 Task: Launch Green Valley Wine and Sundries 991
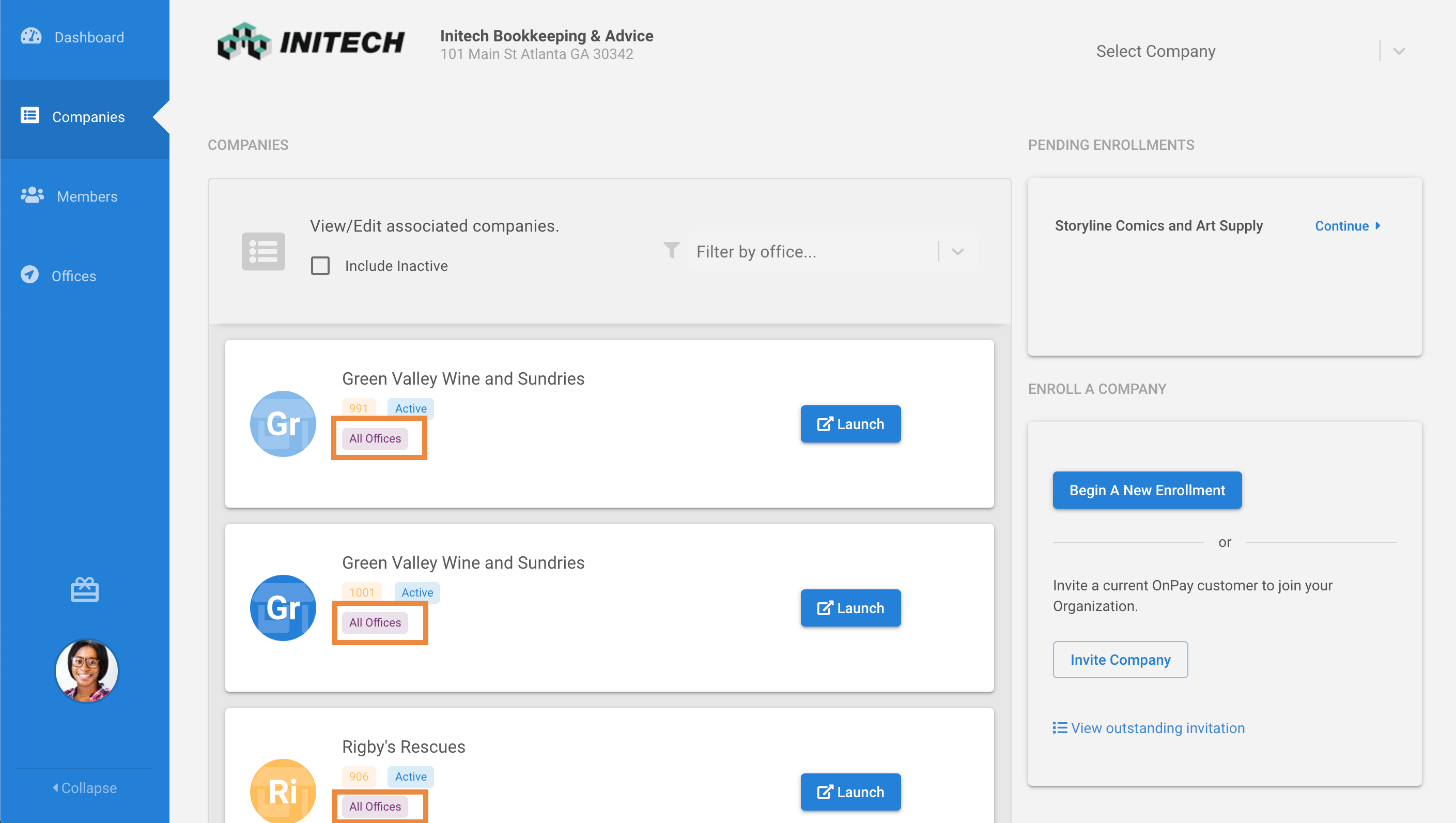850,424
